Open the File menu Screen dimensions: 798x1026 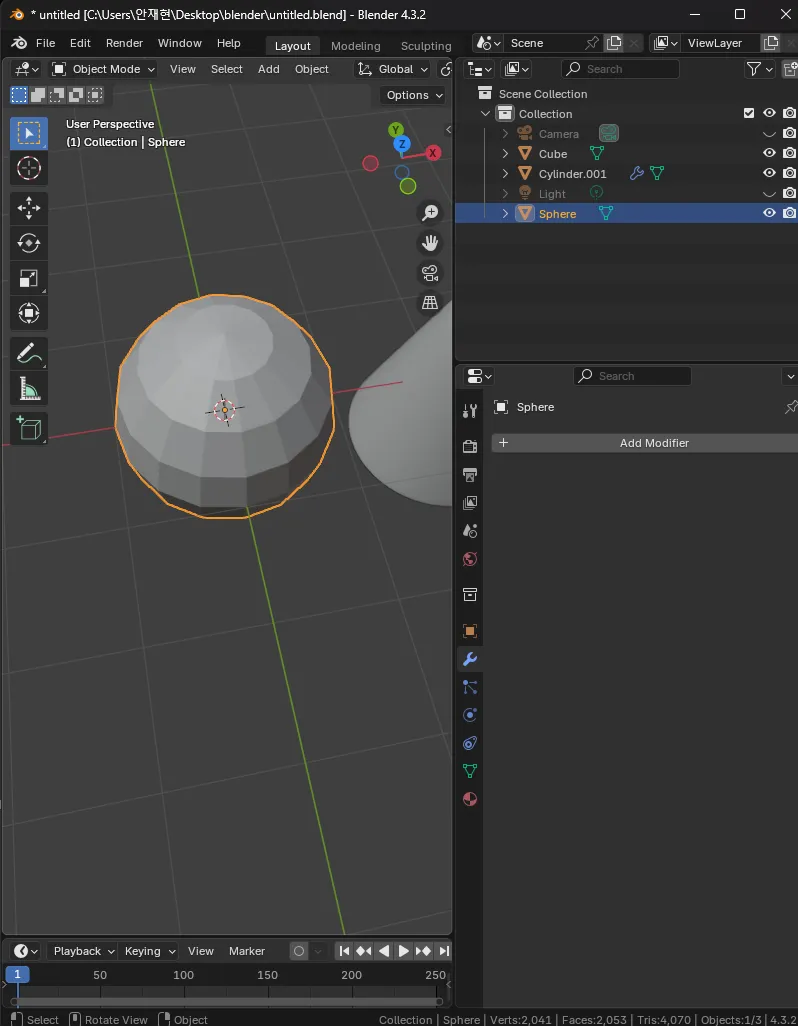click(45, 43)
